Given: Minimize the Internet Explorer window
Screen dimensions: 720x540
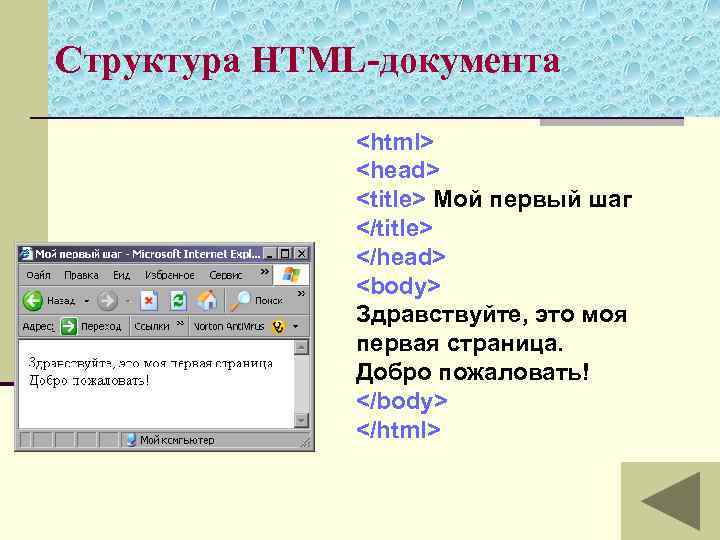Looking at the screenshot, I should [270, 254].
